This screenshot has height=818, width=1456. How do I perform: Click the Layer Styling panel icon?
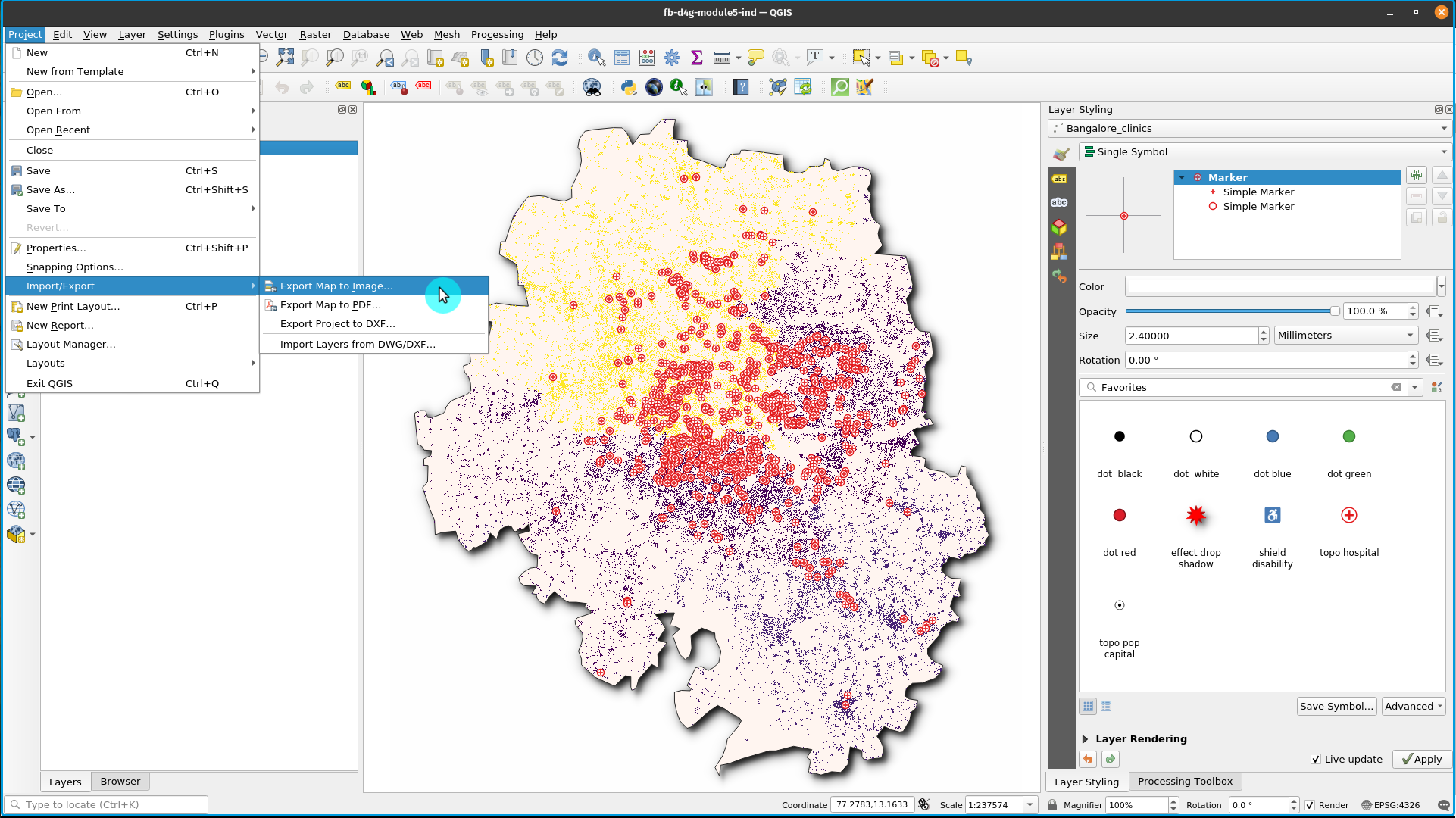pyautogui.click(x=1059, y=154)
